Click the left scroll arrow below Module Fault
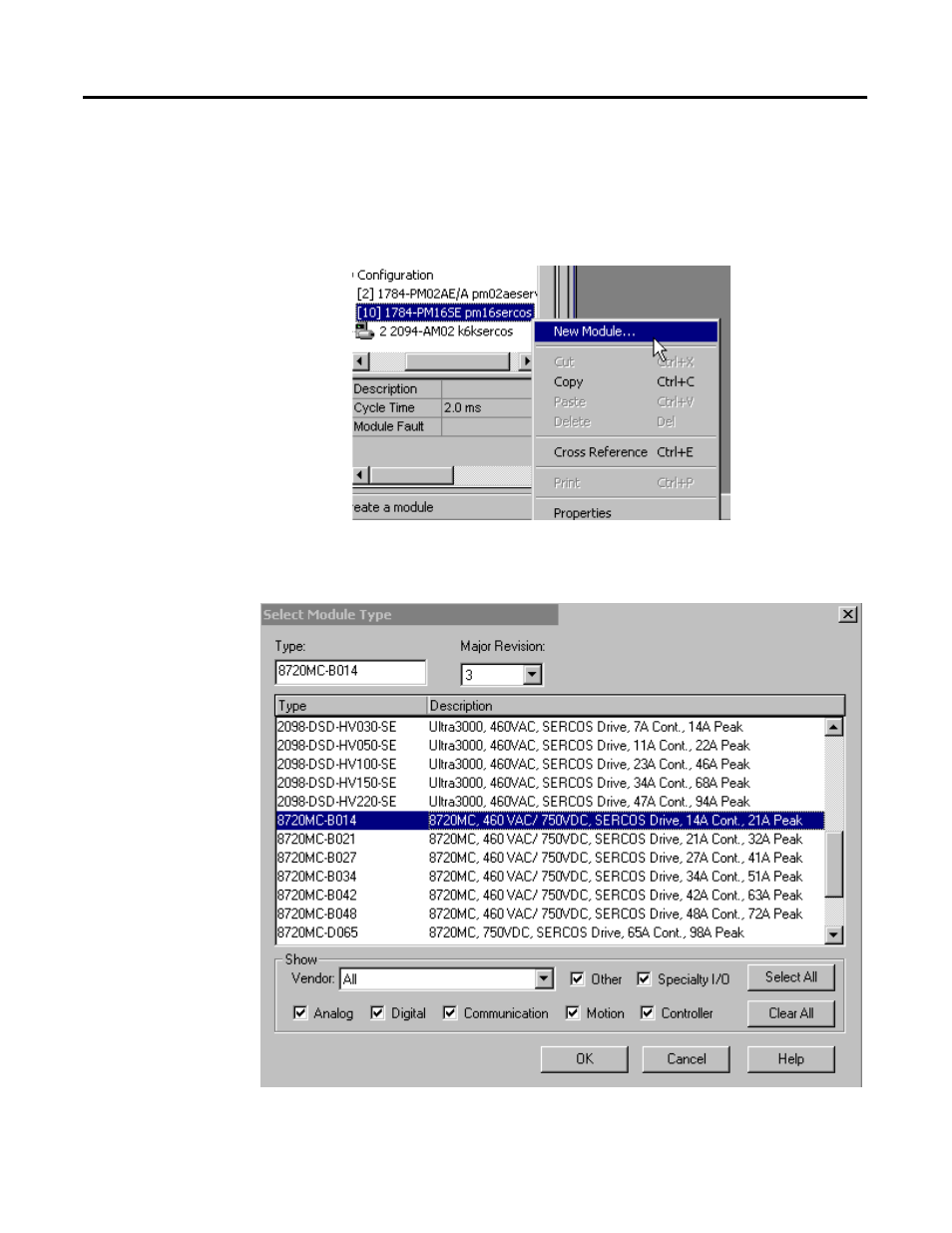This screenshot has height=1233, width=952. click(361, 475)
